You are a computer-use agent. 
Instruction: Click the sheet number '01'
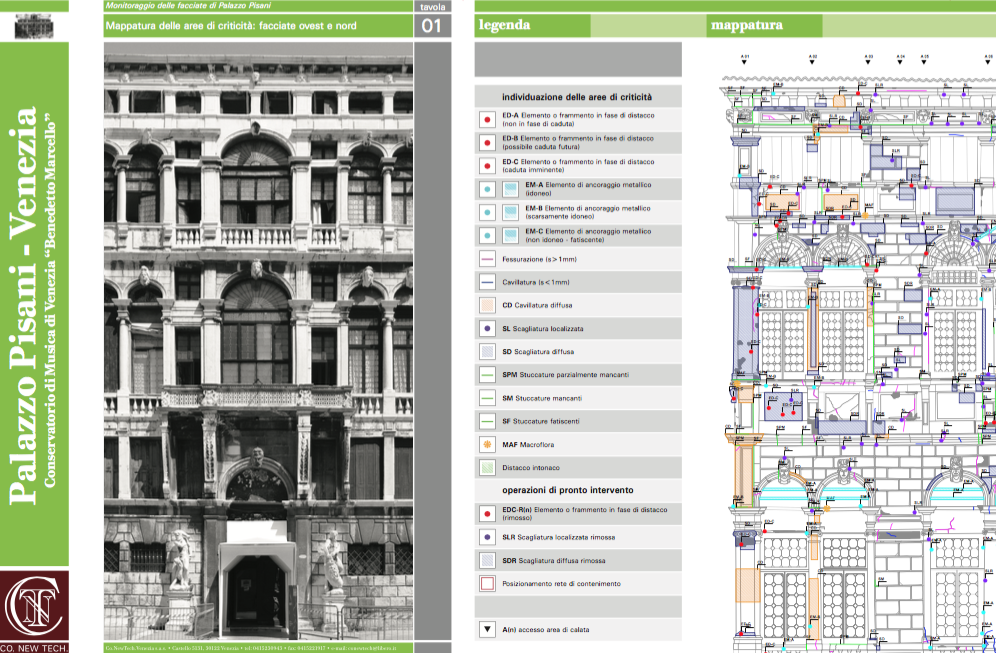(432, 26)
